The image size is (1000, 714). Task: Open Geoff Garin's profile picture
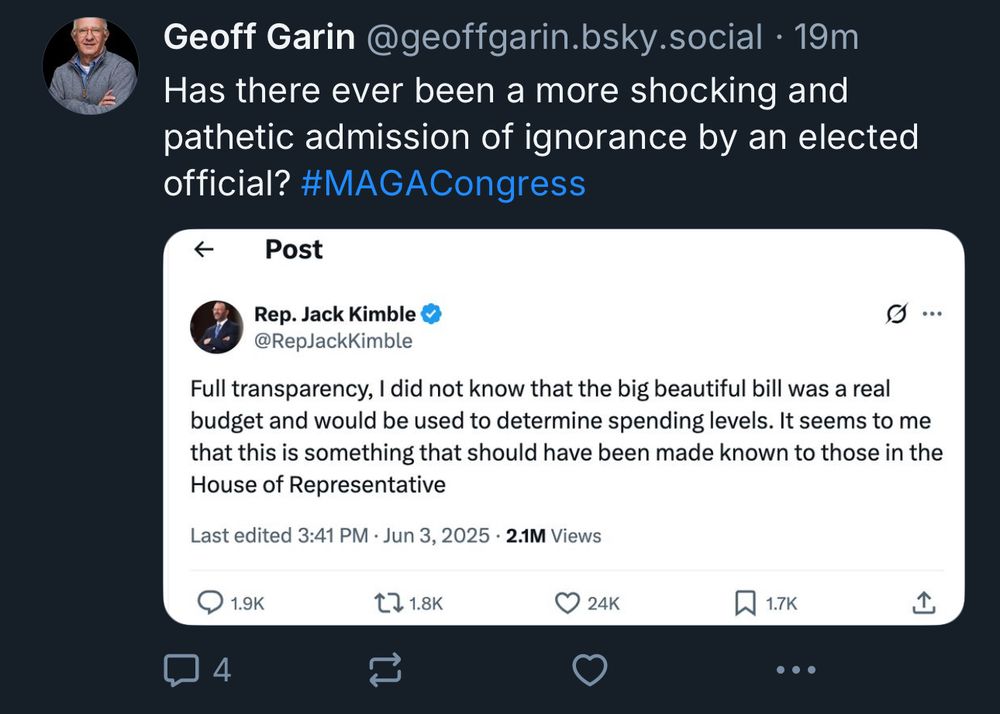(90, 66)
